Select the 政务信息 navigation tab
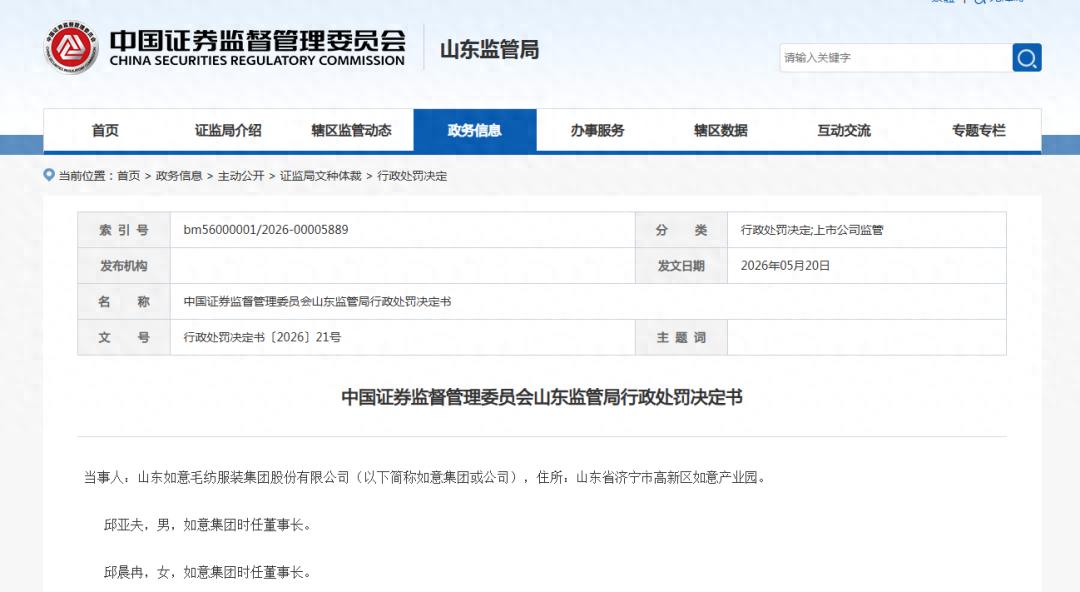 pos(475,130)
